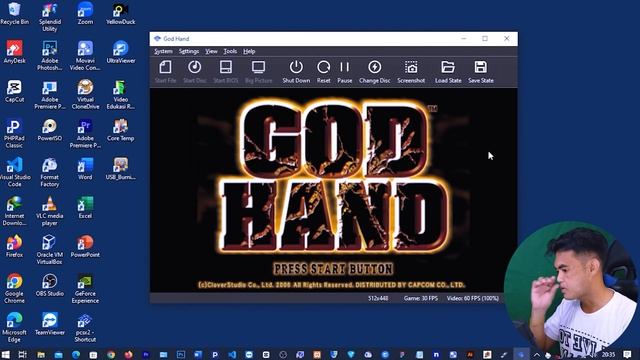Select the PowerISO desktop icon
640x360 pixels.
tap(50, 130)
